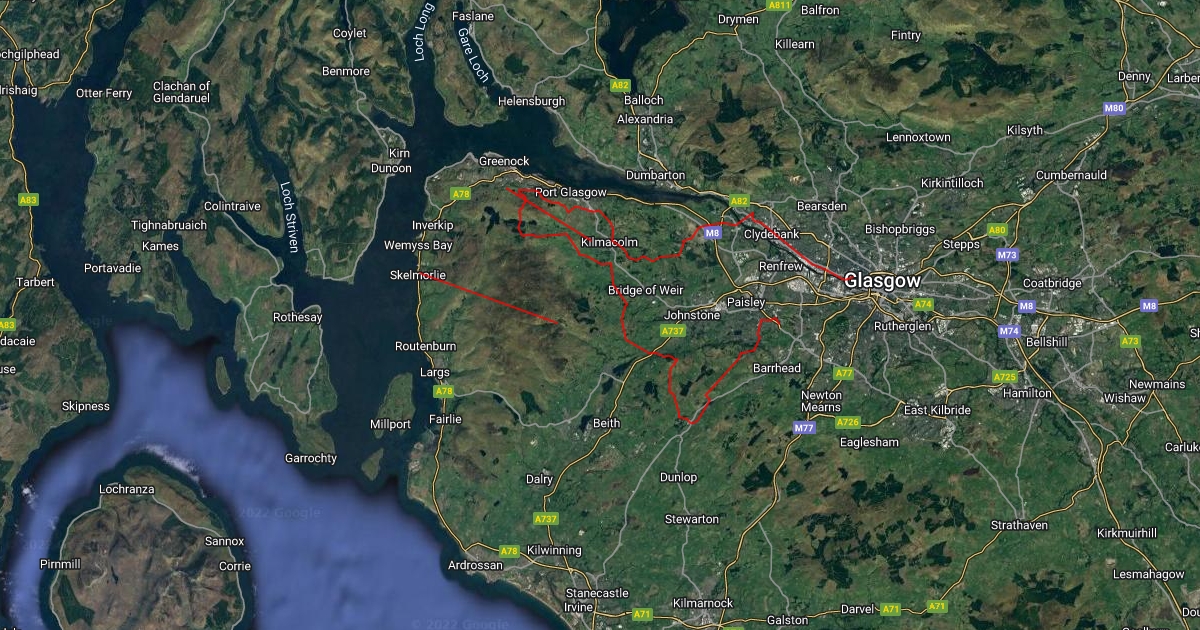The width and height of the screenshot is (1200, 630).
Task: Select the Kilmacolm label on the route
Action: tap(609, 242)
